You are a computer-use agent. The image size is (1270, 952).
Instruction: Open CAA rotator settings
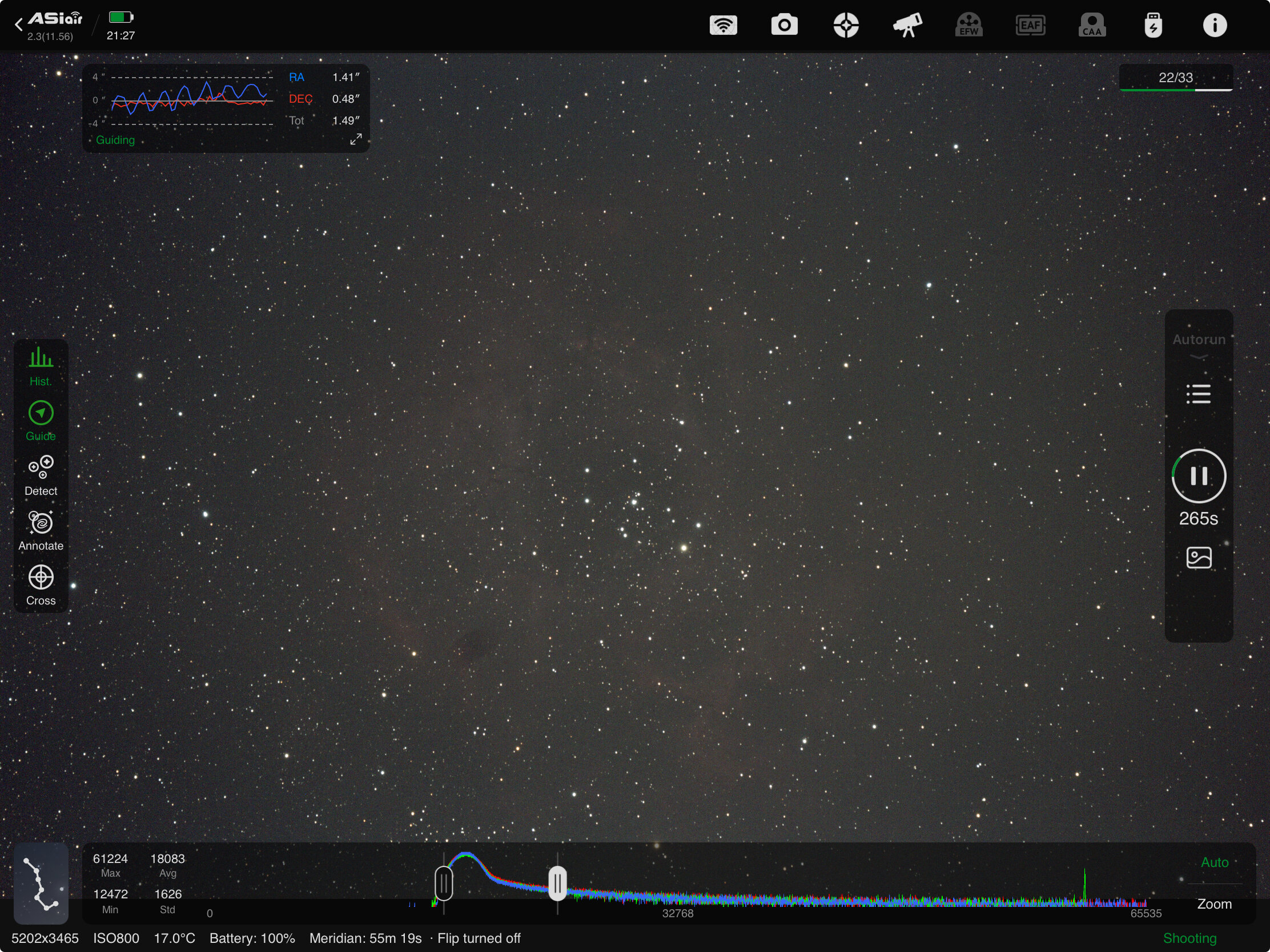1091,25
